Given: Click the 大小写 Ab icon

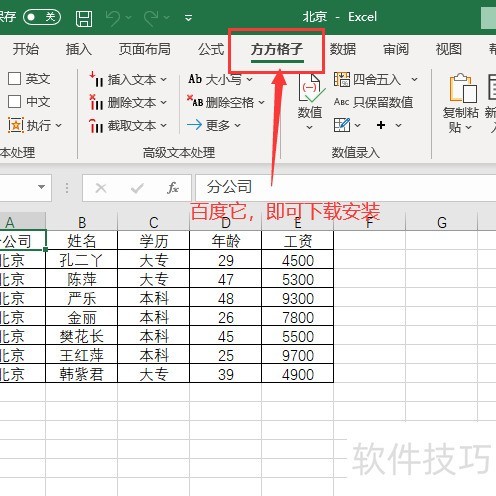Looking at the screenshot, I should click(195, 79).
